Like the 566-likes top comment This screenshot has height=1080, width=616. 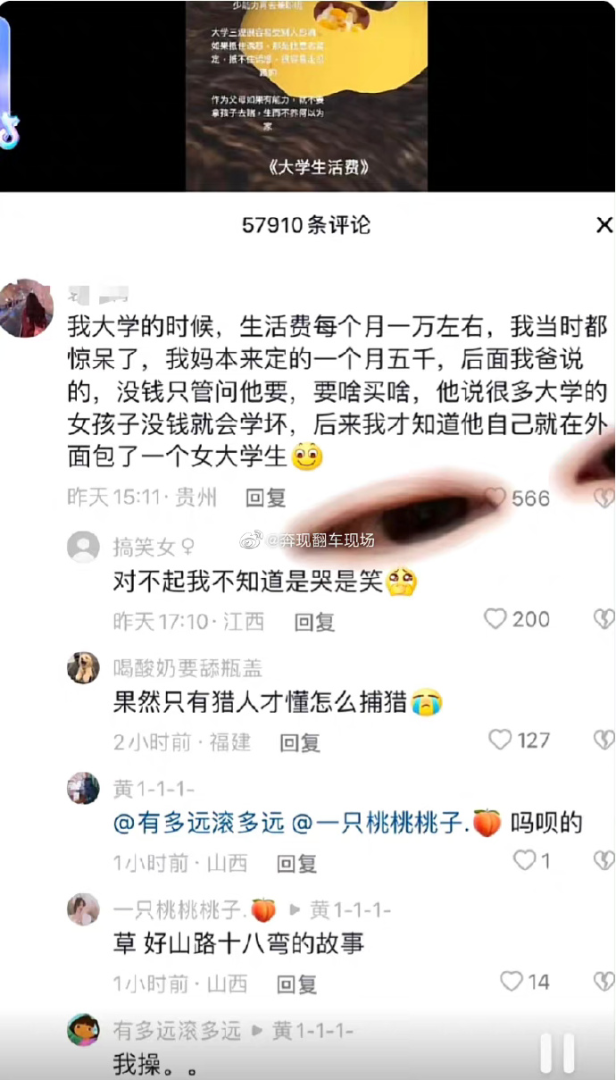[x=495, y=497]
